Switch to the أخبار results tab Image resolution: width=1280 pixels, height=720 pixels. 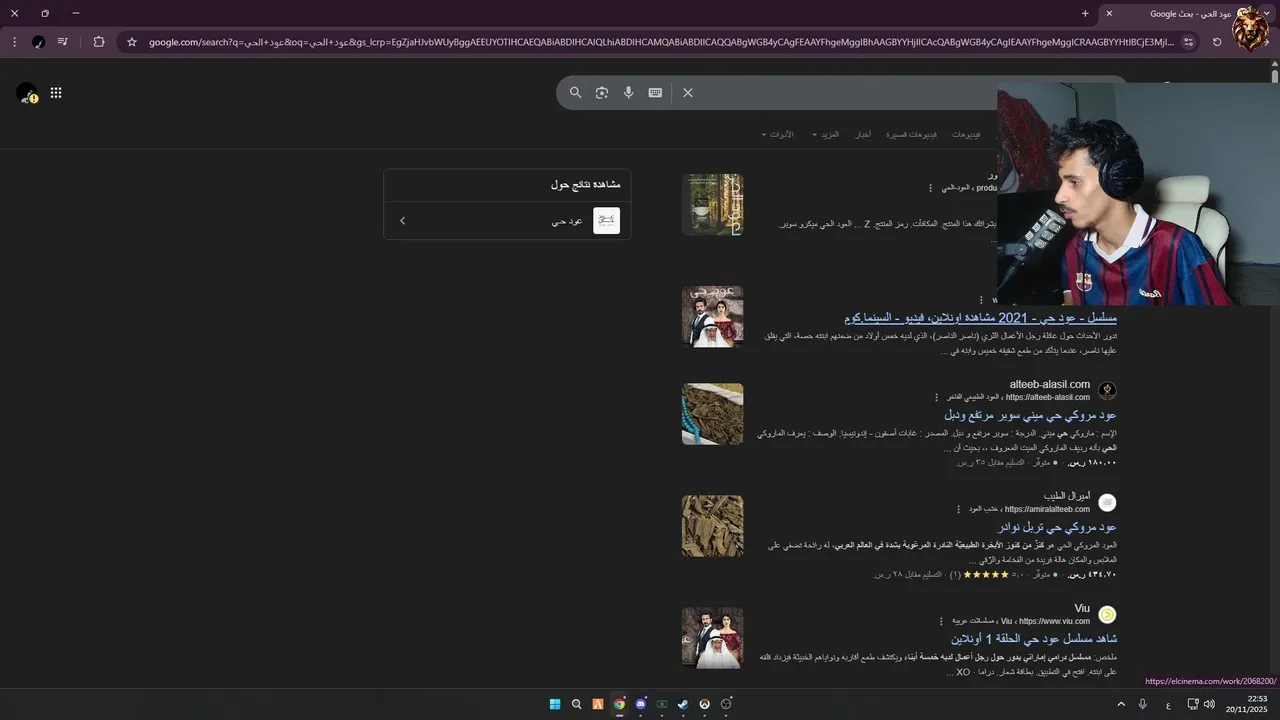tap(862, 134)
